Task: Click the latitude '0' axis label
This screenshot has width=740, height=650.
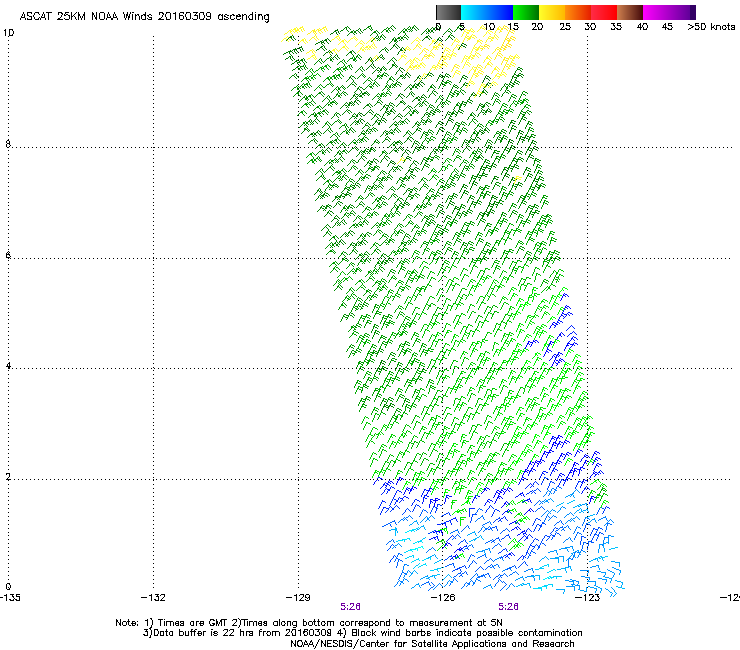Action: (8, 587)
